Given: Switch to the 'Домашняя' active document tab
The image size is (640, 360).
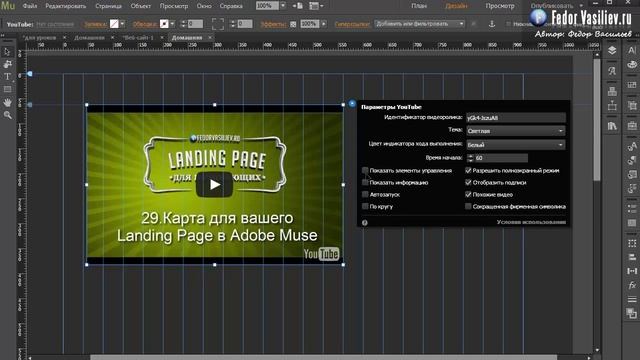Looking at the screenshot, I should point(187,38).
